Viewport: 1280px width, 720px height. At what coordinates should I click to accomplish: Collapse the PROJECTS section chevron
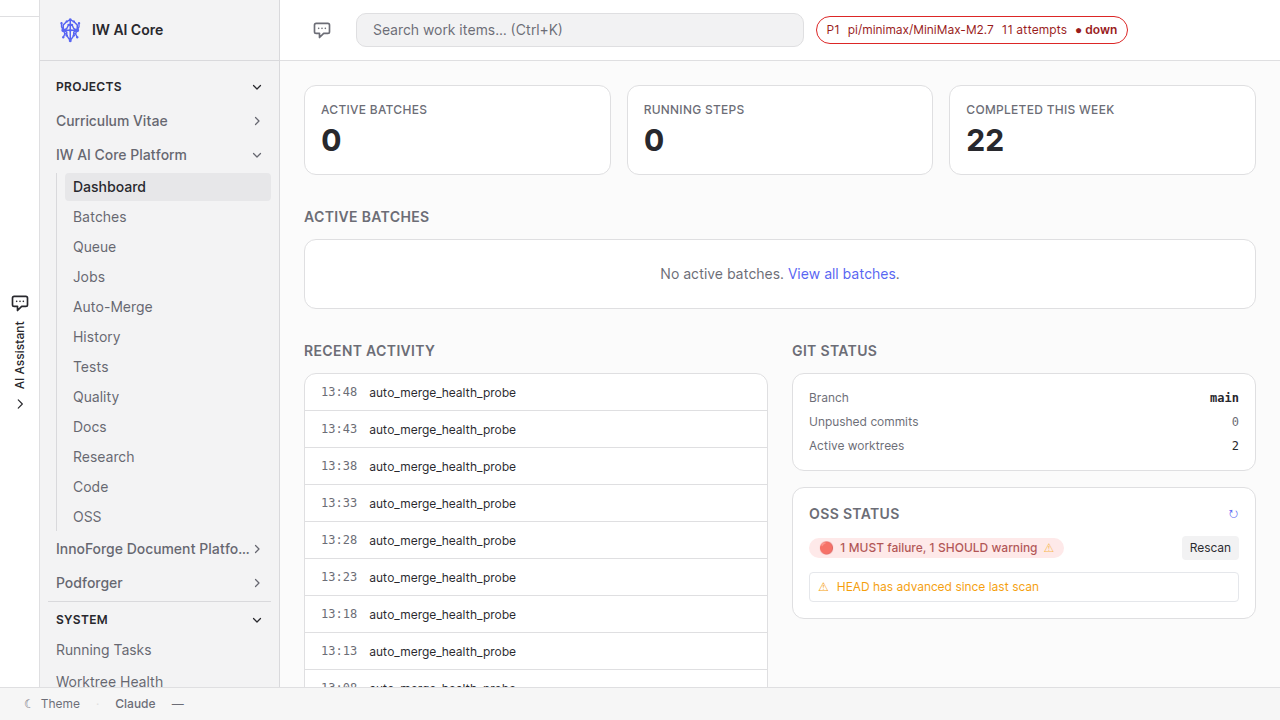point(257,87)
